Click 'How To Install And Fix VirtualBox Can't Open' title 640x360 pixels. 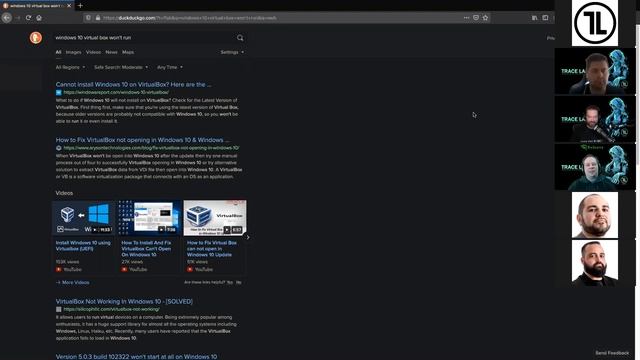146,249
